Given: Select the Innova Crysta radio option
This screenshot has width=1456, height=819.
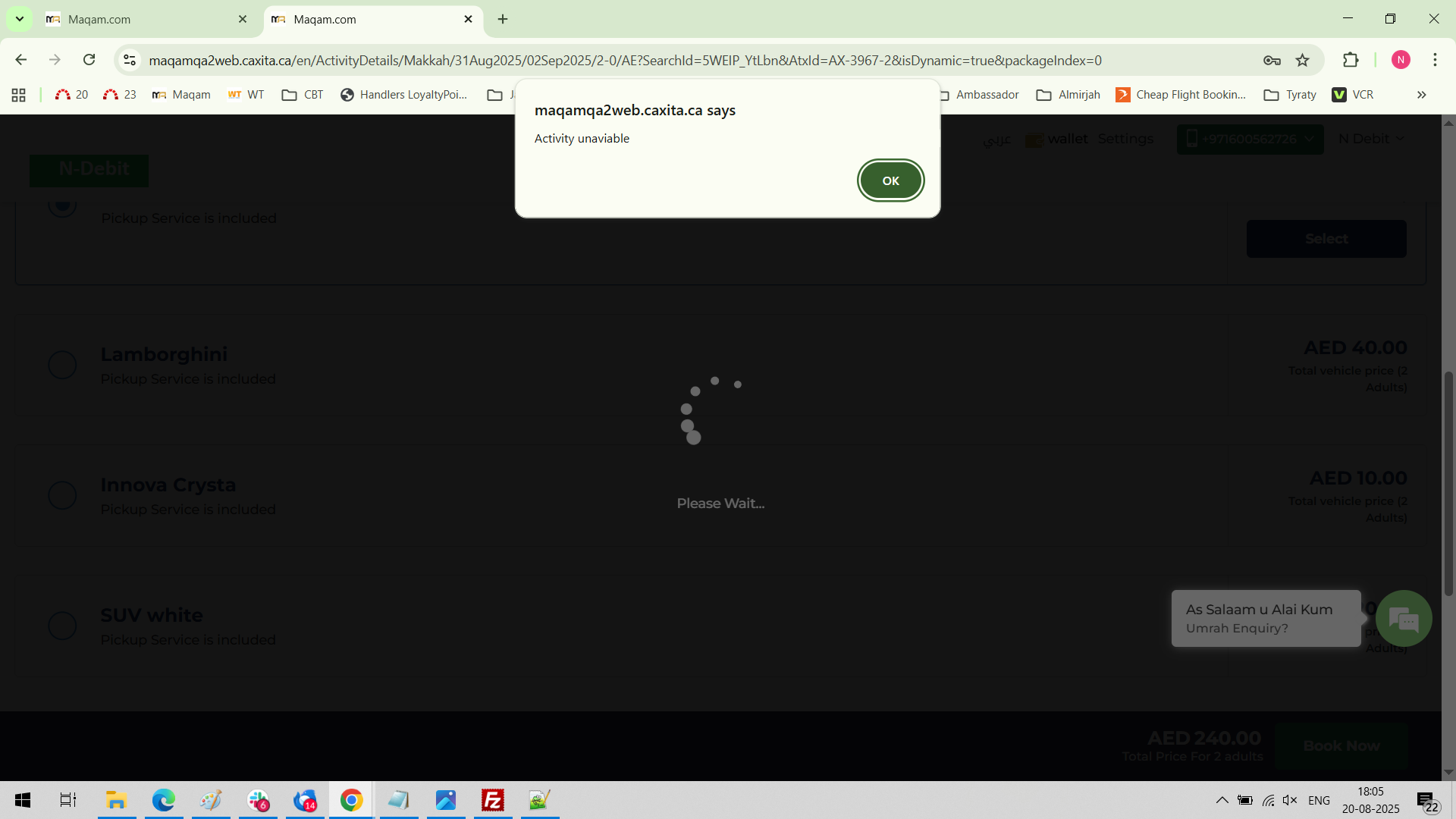Looking at the screenshot, I should tap(62, 495).
